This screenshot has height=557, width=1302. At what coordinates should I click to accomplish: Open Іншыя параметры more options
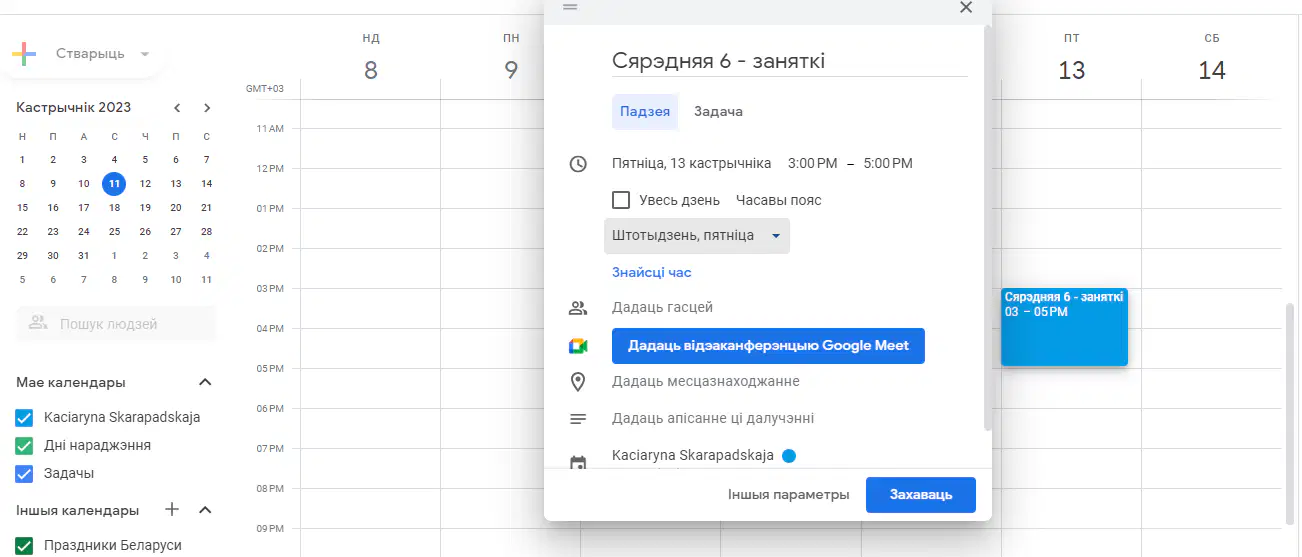click(789, 495)
